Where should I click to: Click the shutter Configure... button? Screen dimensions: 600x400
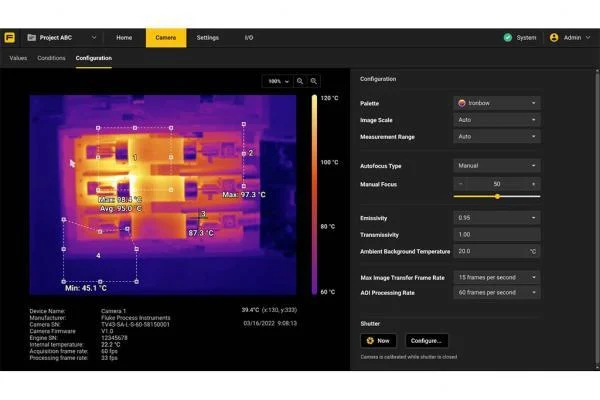point(427,341)
